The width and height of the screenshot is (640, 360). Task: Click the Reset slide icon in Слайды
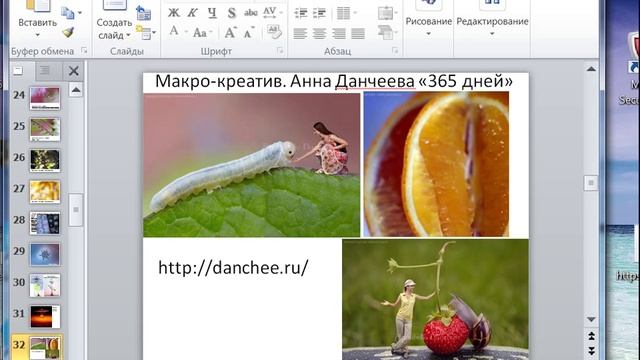(x=143, y=13)
